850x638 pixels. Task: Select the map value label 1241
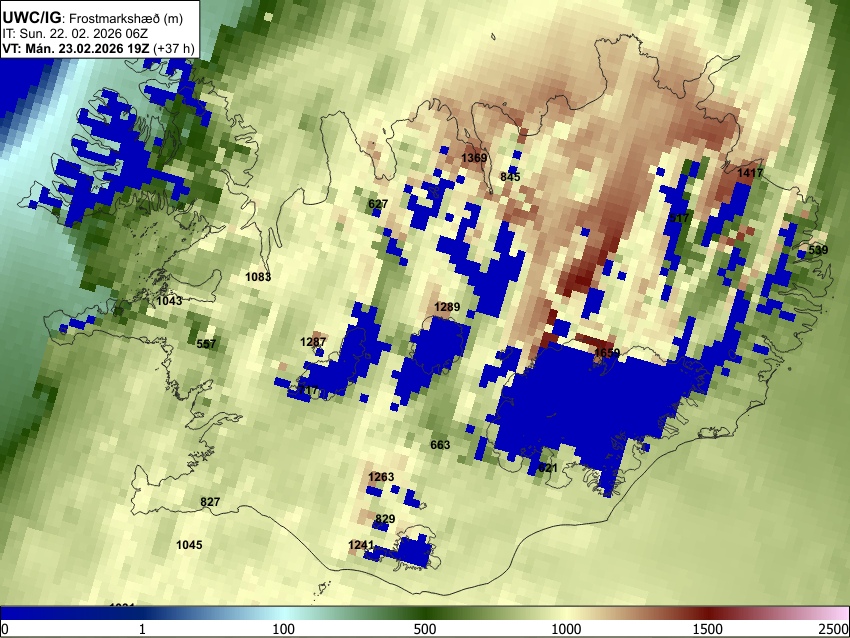[x=361, y=545]
